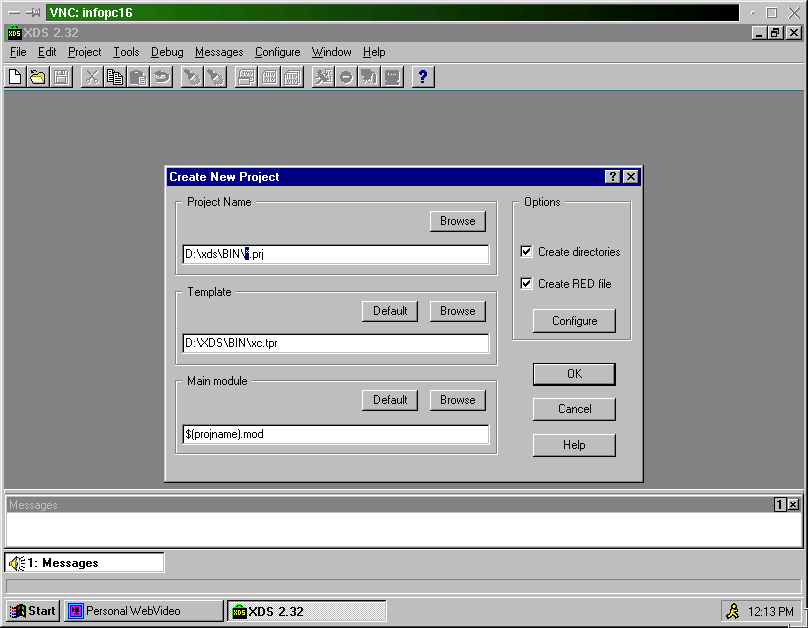
Task: Open the Edit menu
Action: (47, 52)
